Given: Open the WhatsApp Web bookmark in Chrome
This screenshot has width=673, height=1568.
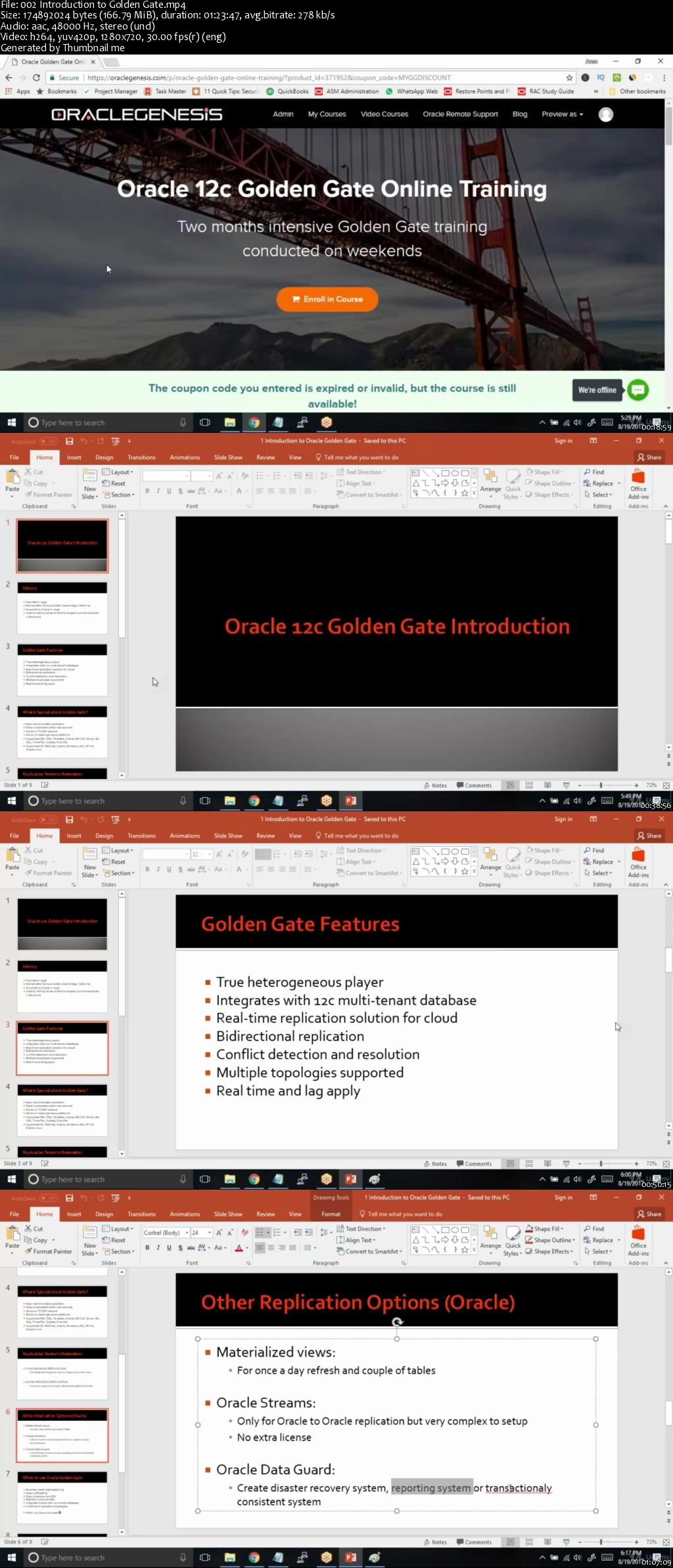Looking at the screenshot, I should coord(411,91).
